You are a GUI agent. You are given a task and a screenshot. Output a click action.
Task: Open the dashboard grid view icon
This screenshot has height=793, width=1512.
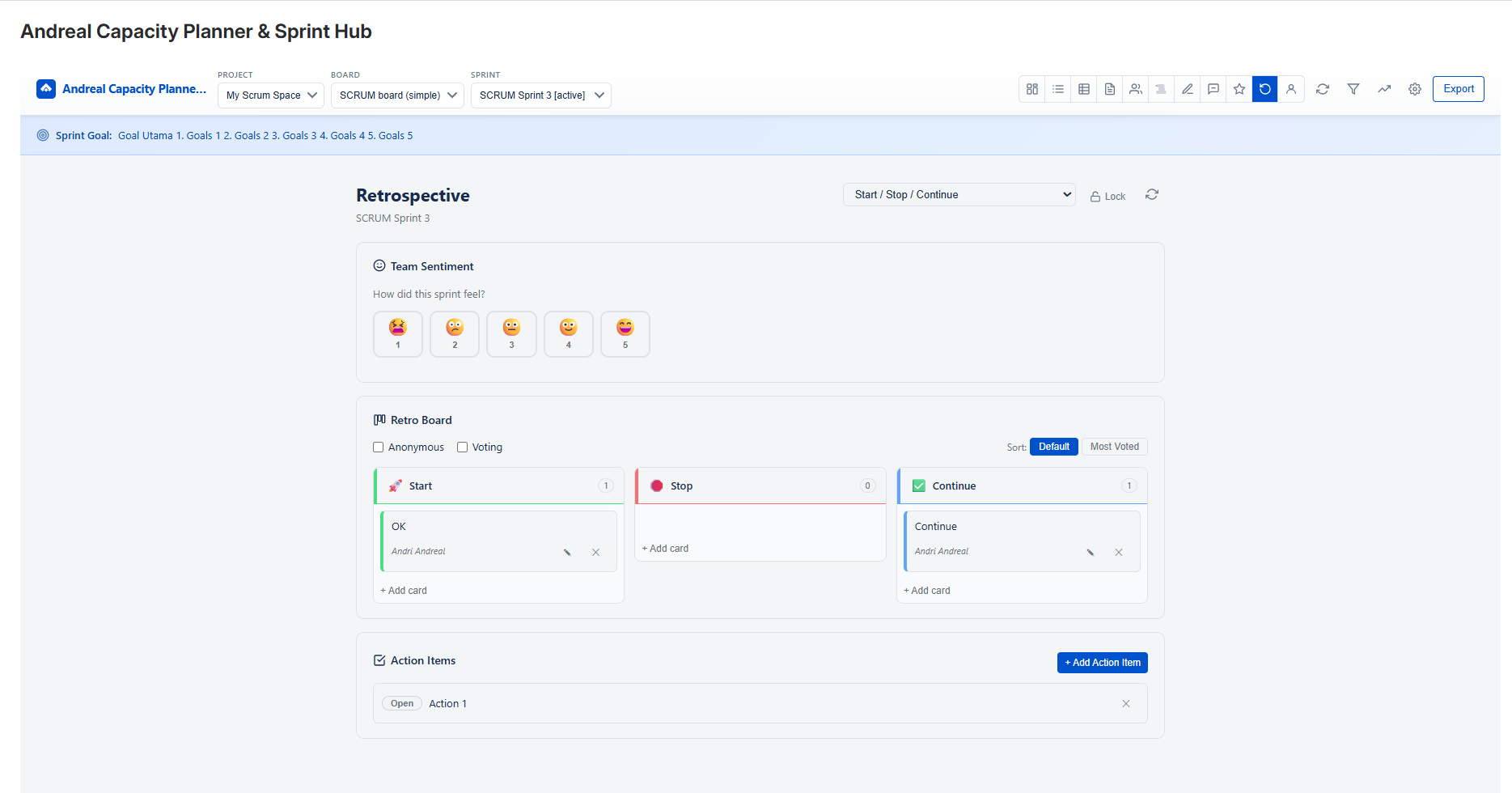(x=1032, y=89)
